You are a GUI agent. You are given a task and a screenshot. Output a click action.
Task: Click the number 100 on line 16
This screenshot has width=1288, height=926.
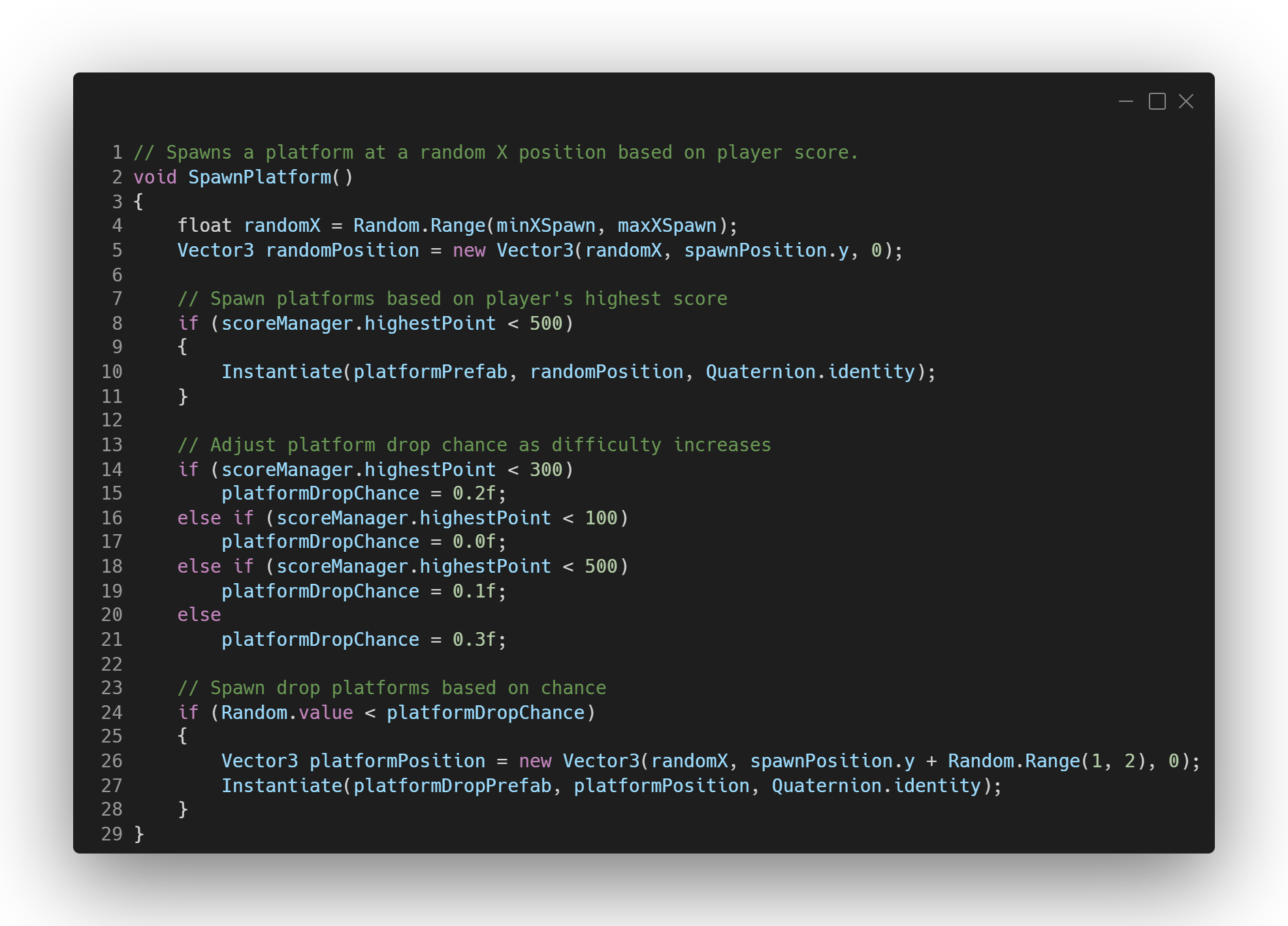click(x=601, y=518)
